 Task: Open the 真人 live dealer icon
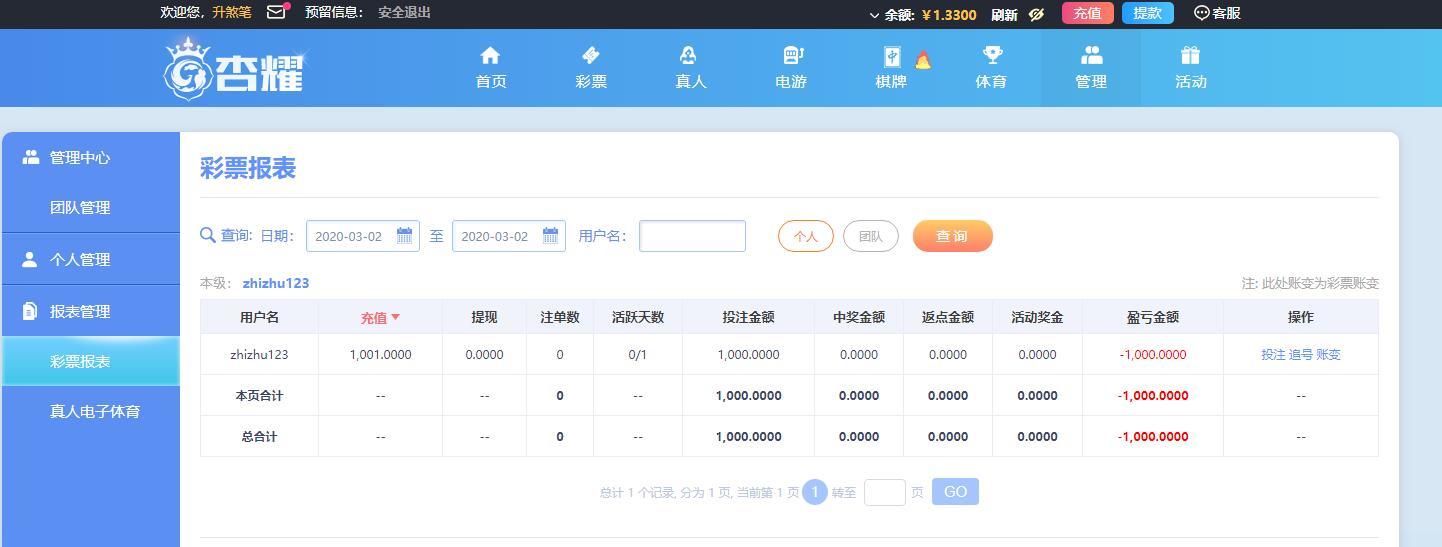pos(688,55)
